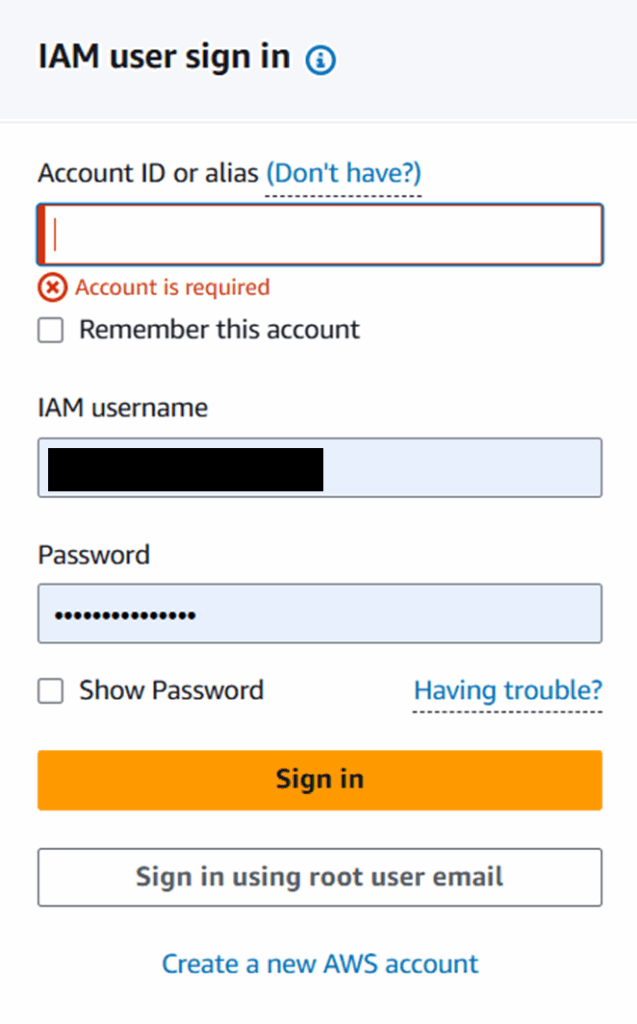637x1024 pixels.
Task: Click the IAM user sign in heading
Action: click(164, 57)
